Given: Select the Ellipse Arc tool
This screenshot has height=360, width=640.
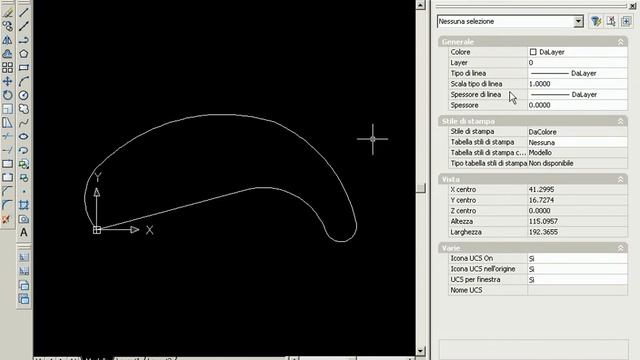Looking at the screenshot, I should click(x=24, y=150).
